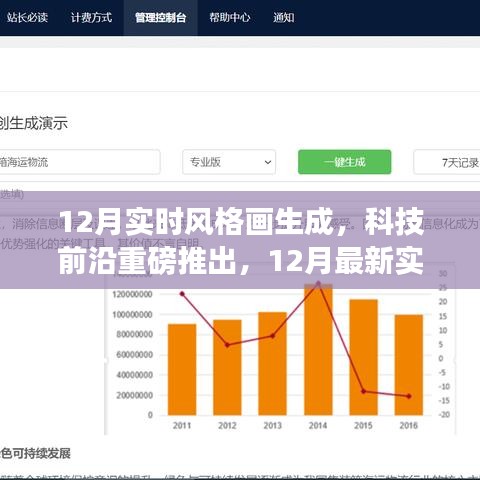
Task: Click the 2014 axis year label
Action: (318, 425)
